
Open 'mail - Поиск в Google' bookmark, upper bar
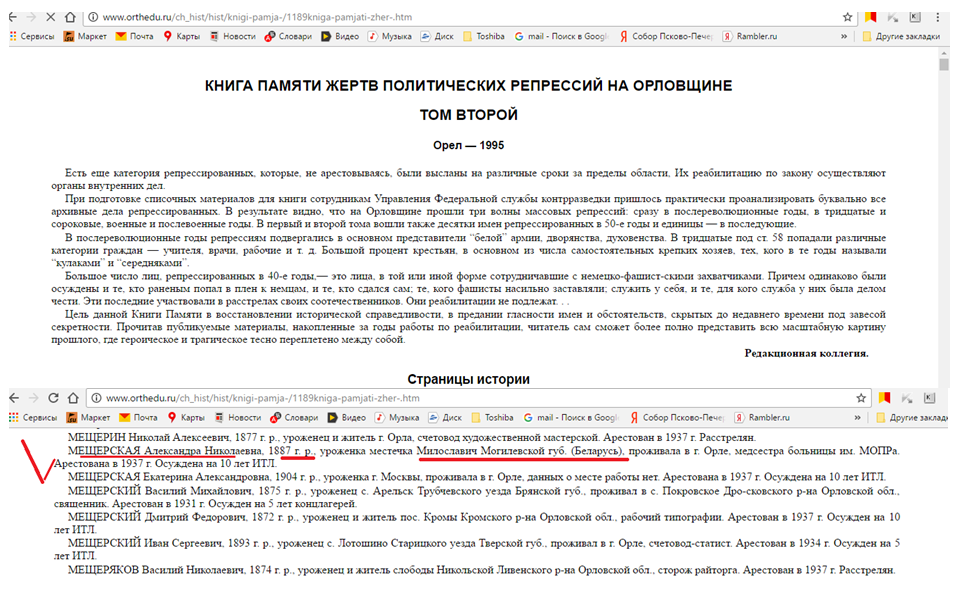[561, 36]
